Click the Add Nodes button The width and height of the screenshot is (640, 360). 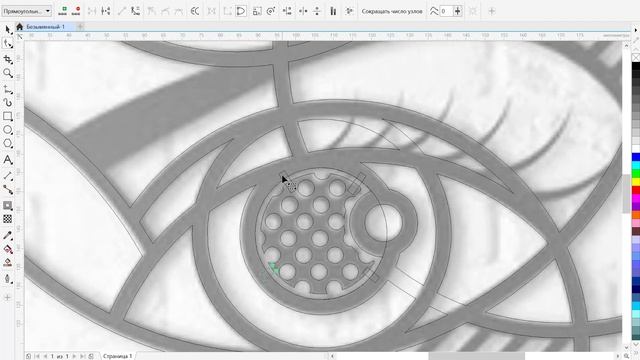click(62, 11)
